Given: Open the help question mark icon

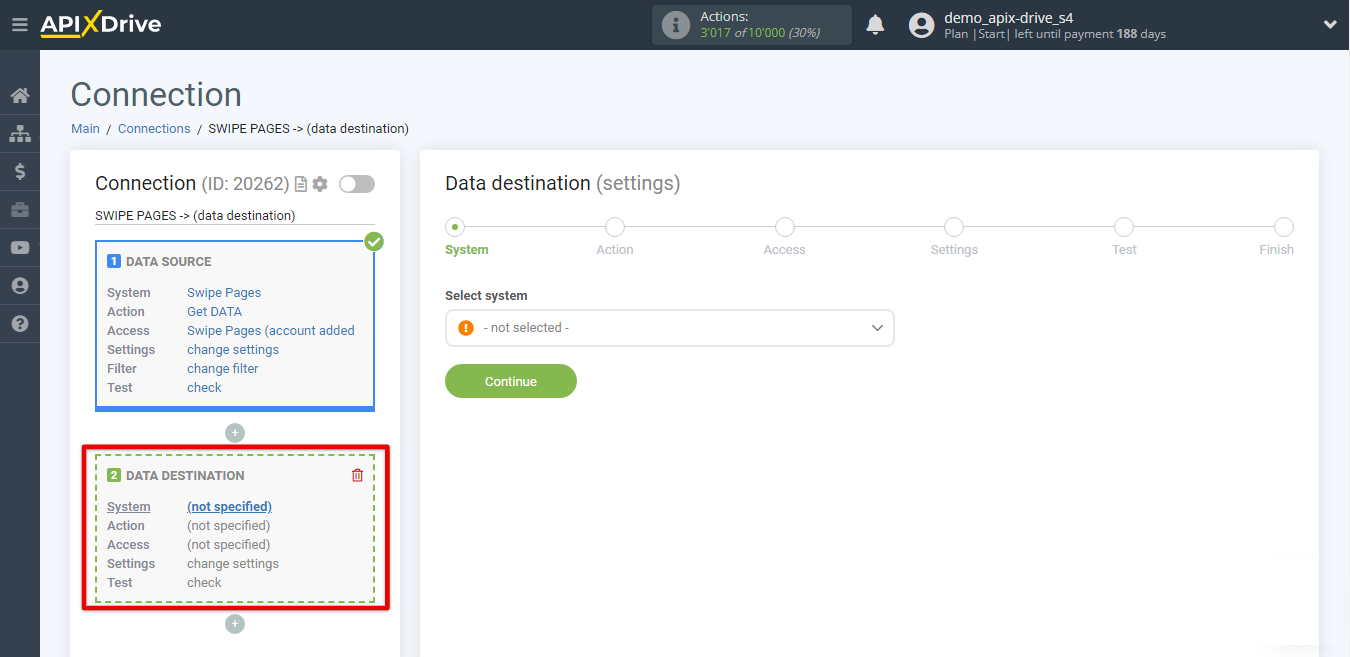Looking at the screenshot, I should [x=20, y=324].
